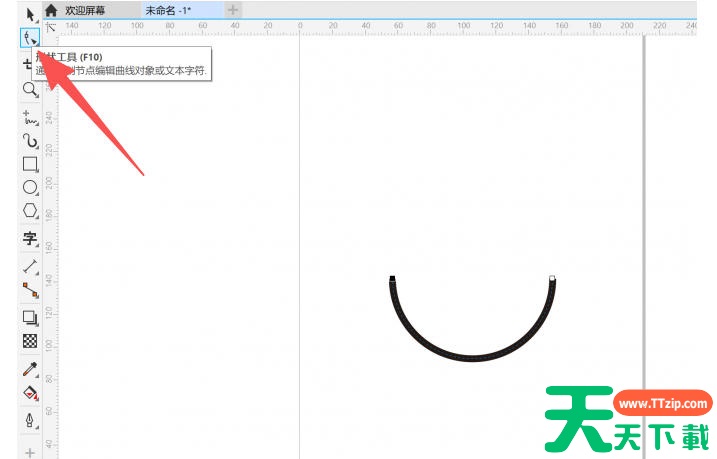Select the Ellipse tool
The height and width of the screenshot is (459, 717).
[x=30, y=187]
